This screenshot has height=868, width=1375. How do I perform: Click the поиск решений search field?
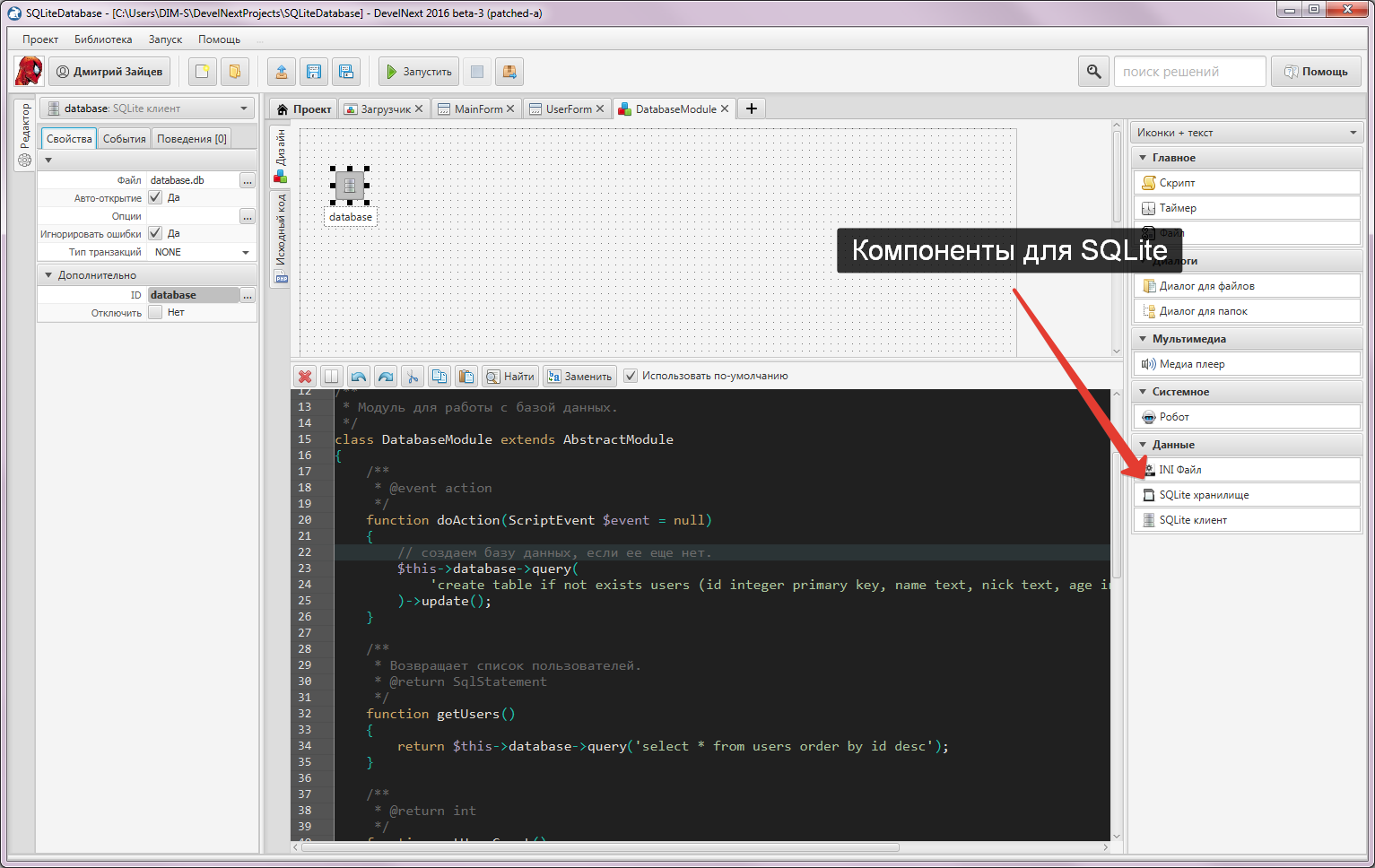tap(1188, 72)
